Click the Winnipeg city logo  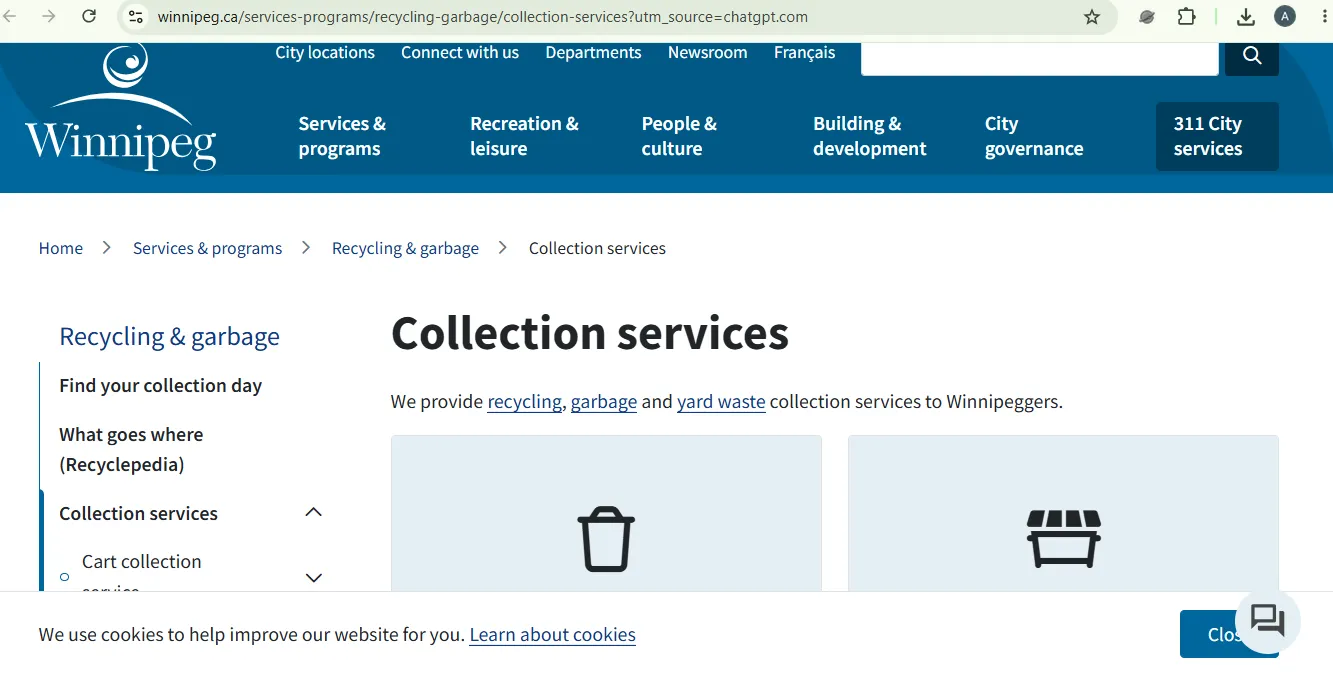click(121, 107)
